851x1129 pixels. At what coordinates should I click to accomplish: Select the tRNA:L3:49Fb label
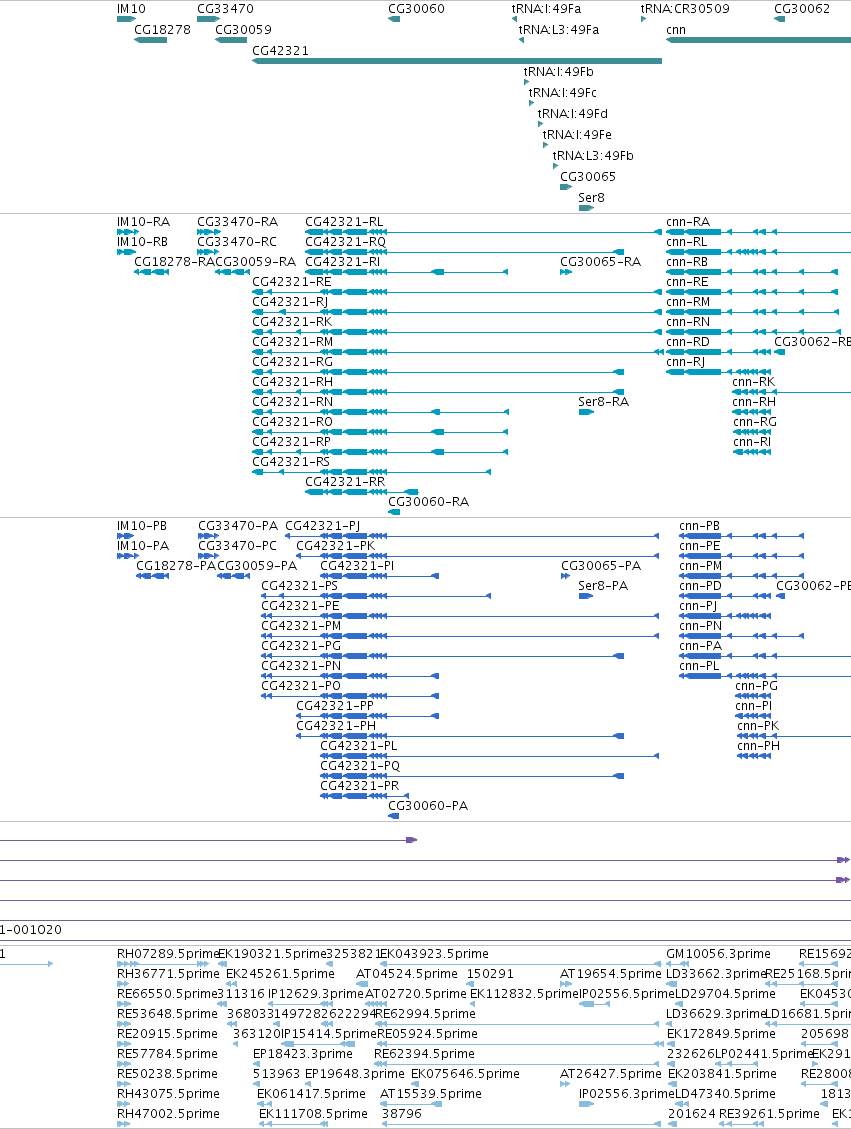(x=593, y=155)
